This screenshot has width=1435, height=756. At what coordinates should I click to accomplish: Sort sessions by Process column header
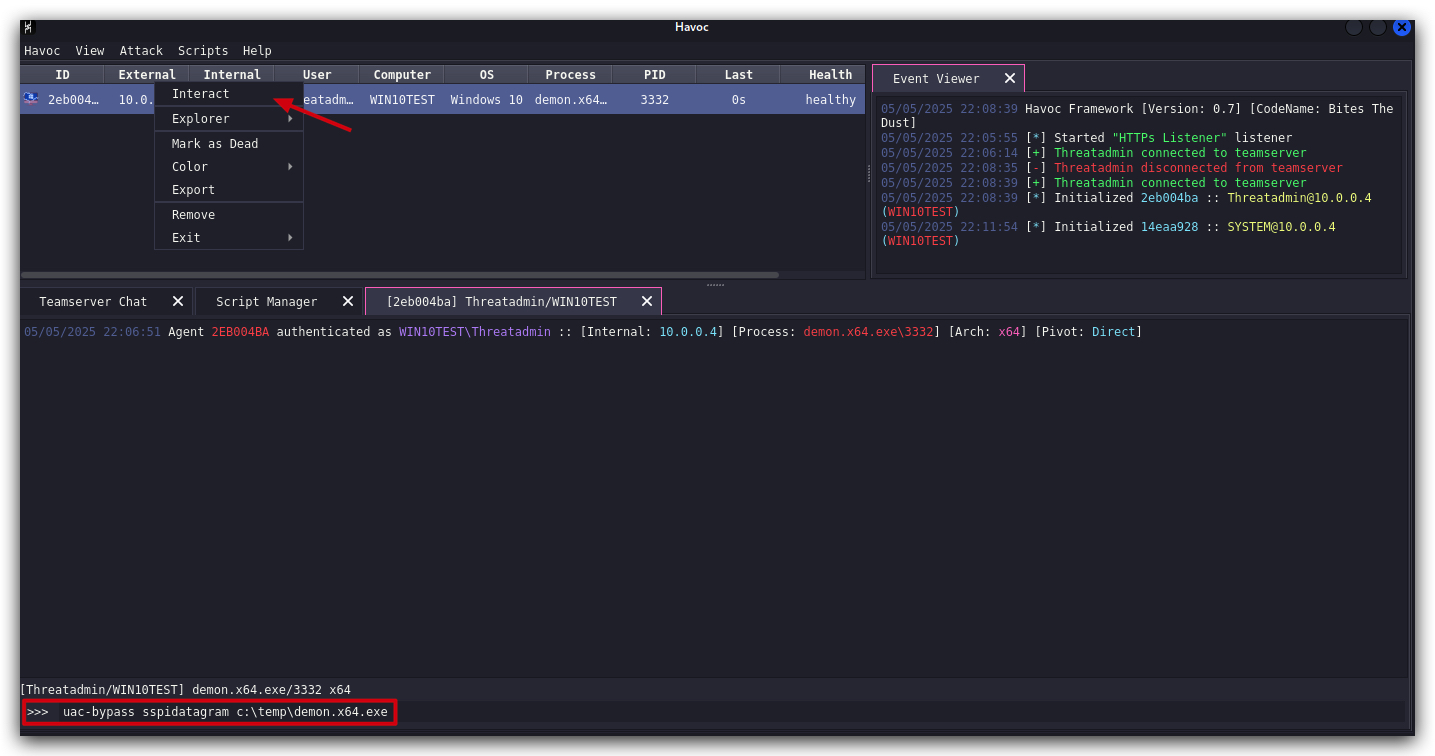571,75
